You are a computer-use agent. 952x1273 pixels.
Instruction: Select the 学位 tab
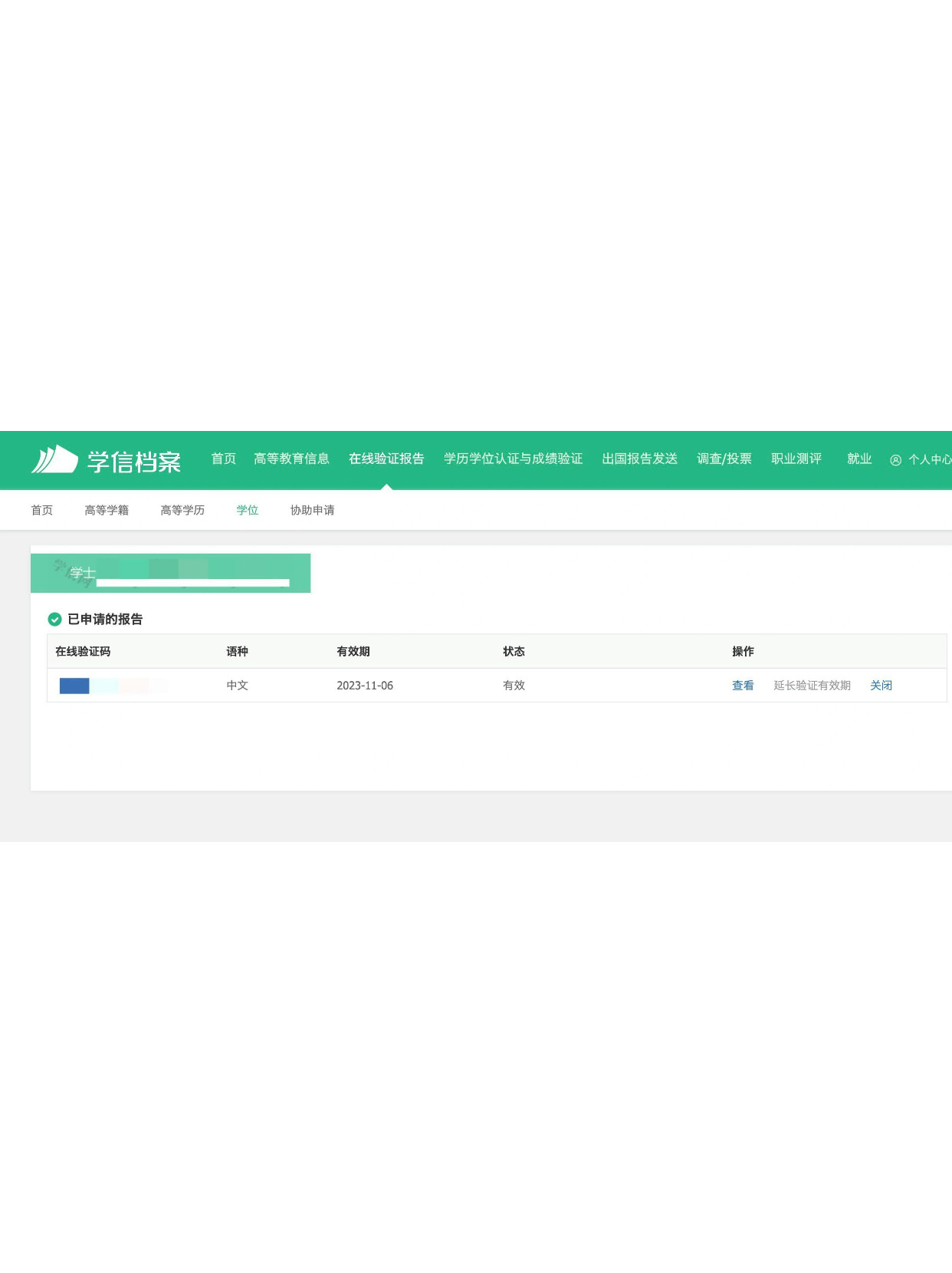(x=247, y=510)
